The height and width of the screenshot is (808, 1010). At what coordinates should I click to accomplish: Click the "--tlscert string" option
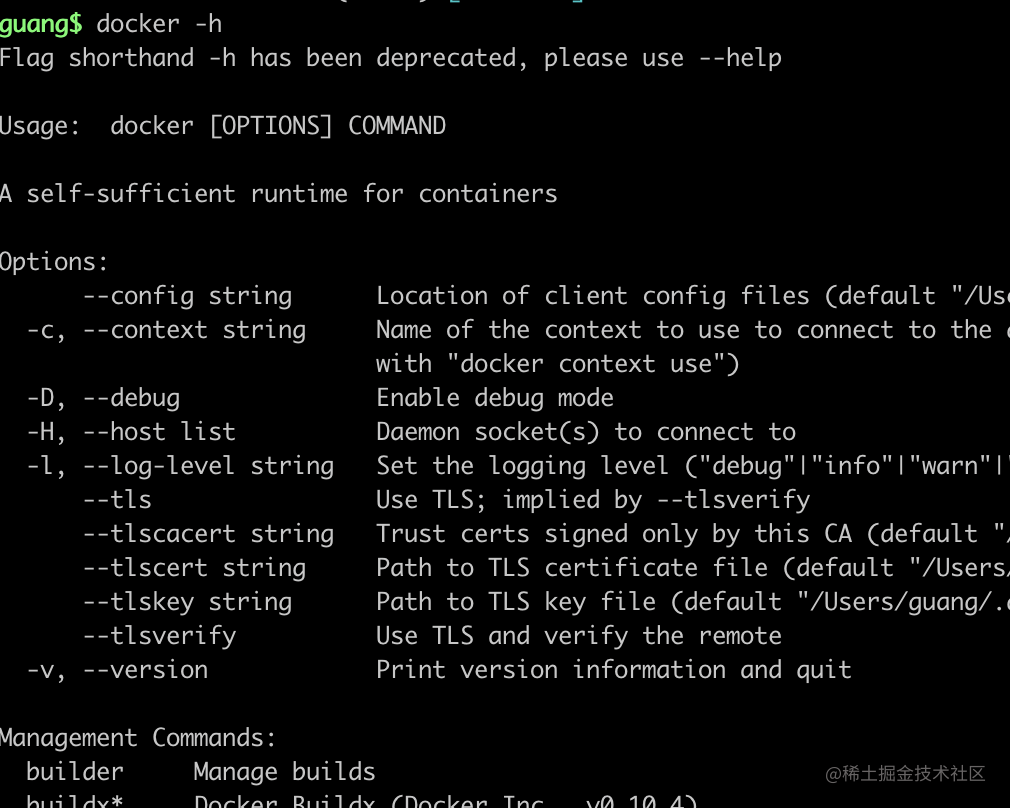tap(195, 568)
